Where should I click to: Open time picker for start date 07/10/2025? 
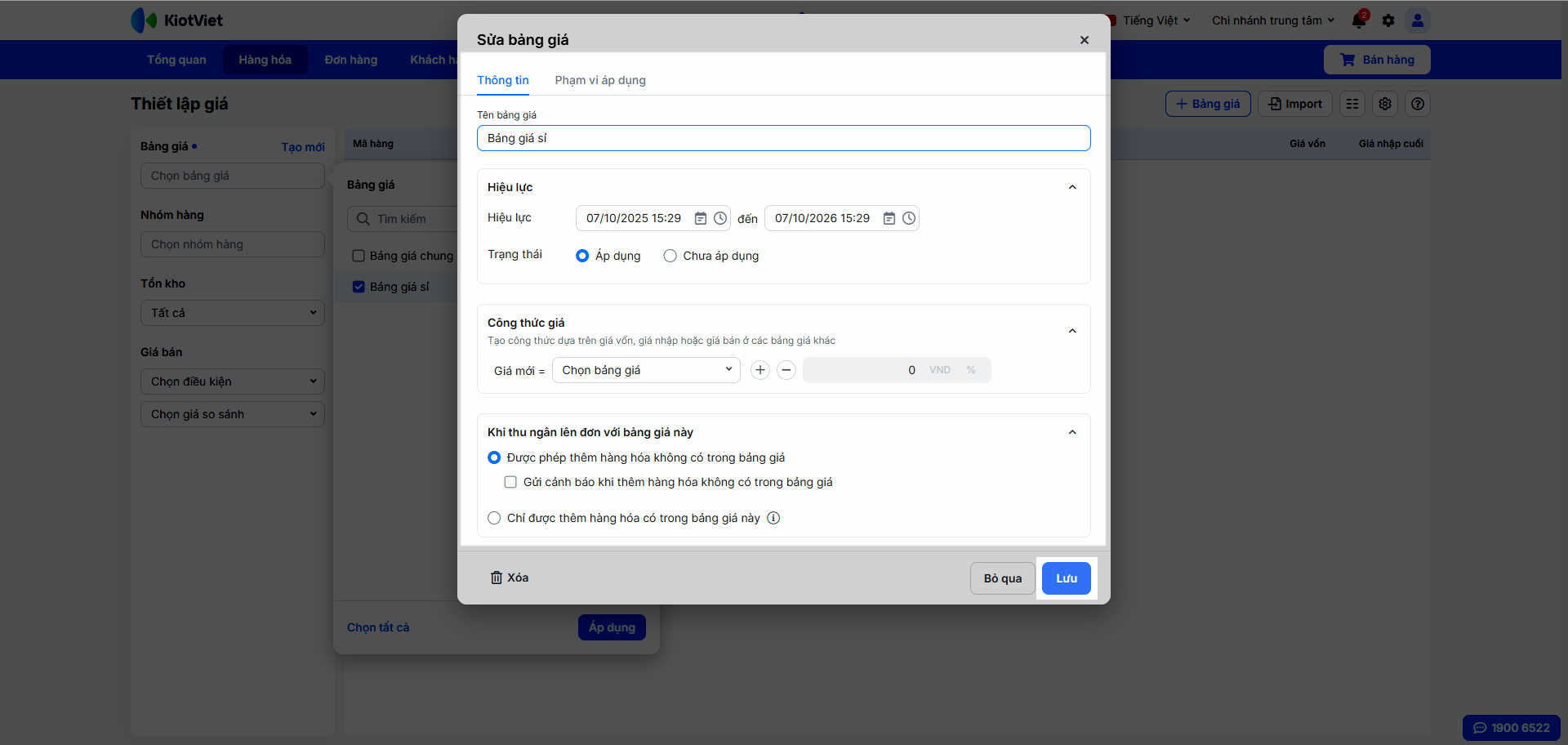pos(720,218)
